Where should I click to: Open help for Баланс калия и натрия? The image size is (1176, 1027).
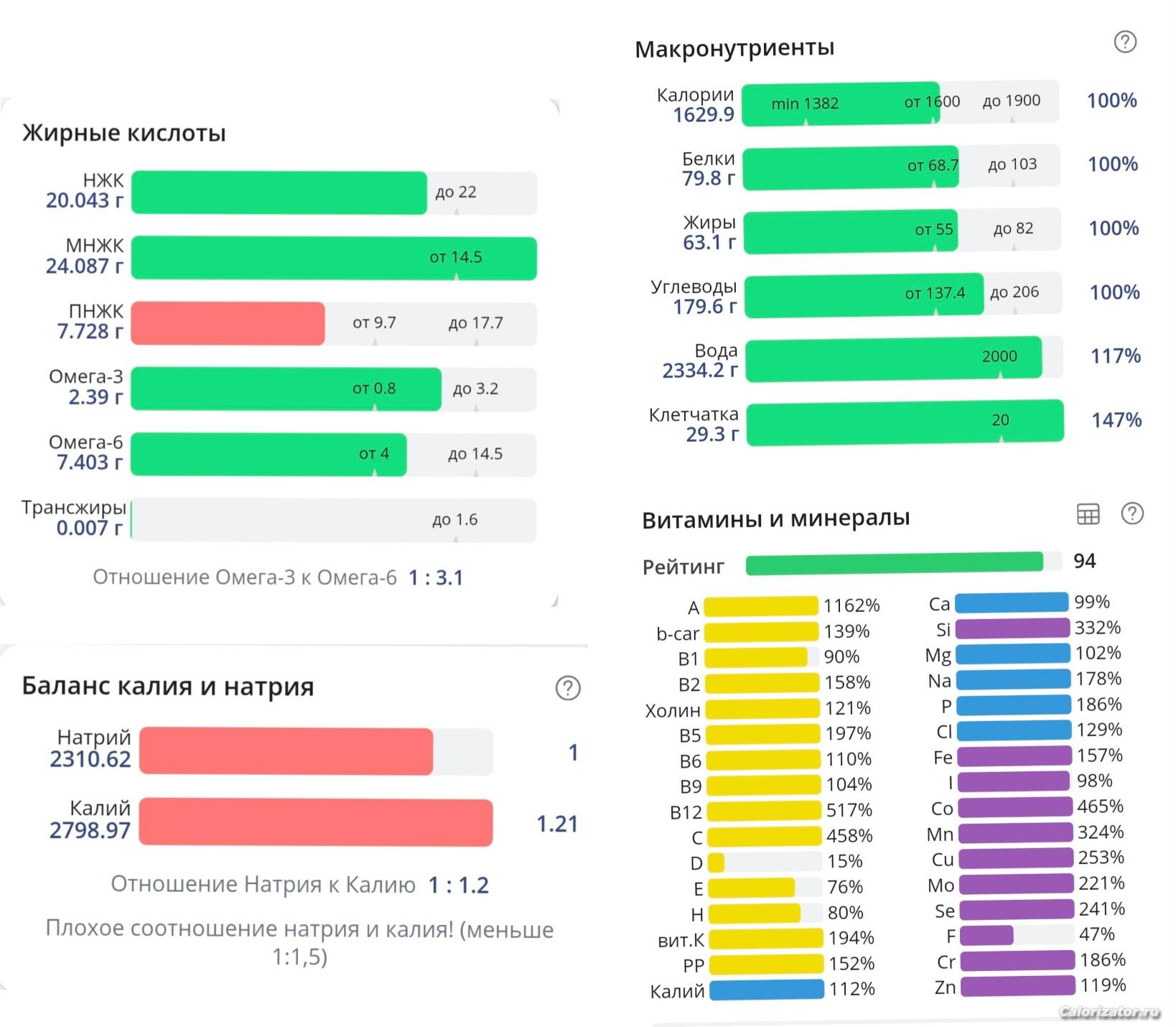[567, 688]
